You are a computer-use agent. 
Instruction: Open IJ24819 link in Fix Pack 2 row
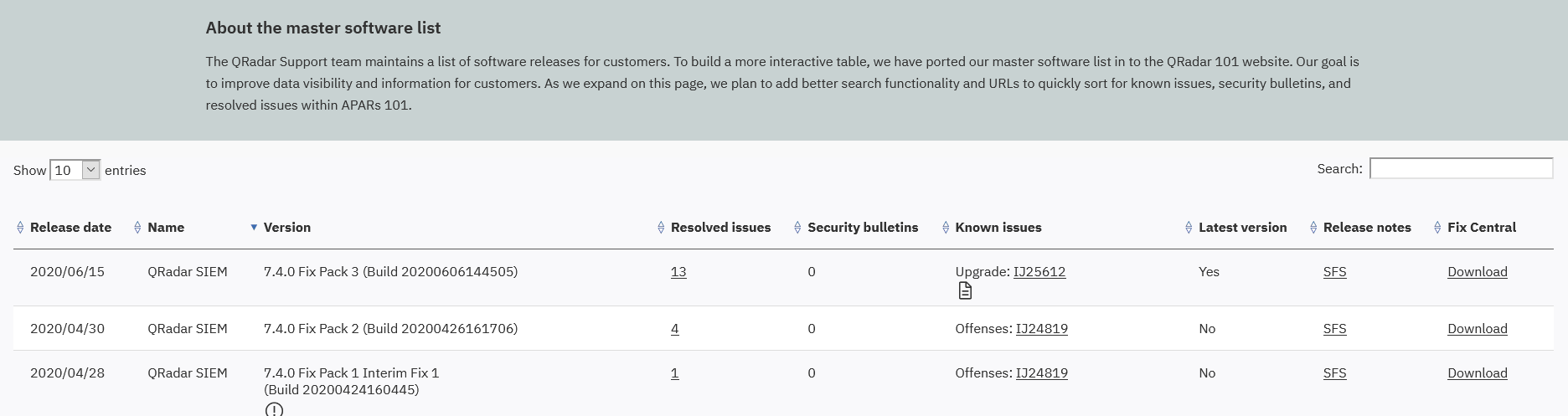[x=1042, y=329]
